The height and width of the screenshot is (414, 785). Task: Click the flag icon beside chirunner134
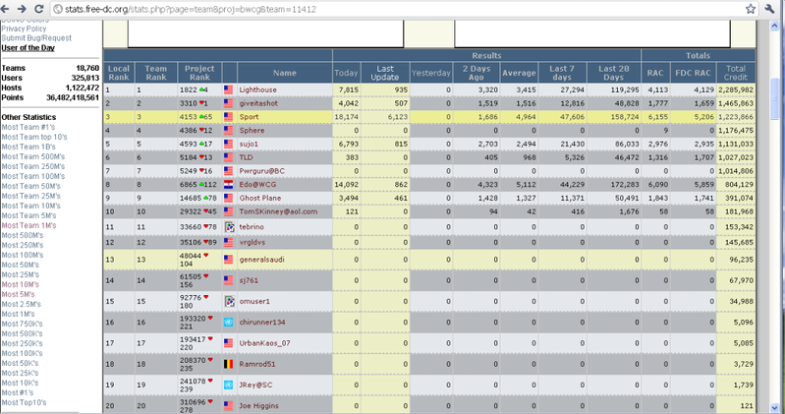(229, 322)
